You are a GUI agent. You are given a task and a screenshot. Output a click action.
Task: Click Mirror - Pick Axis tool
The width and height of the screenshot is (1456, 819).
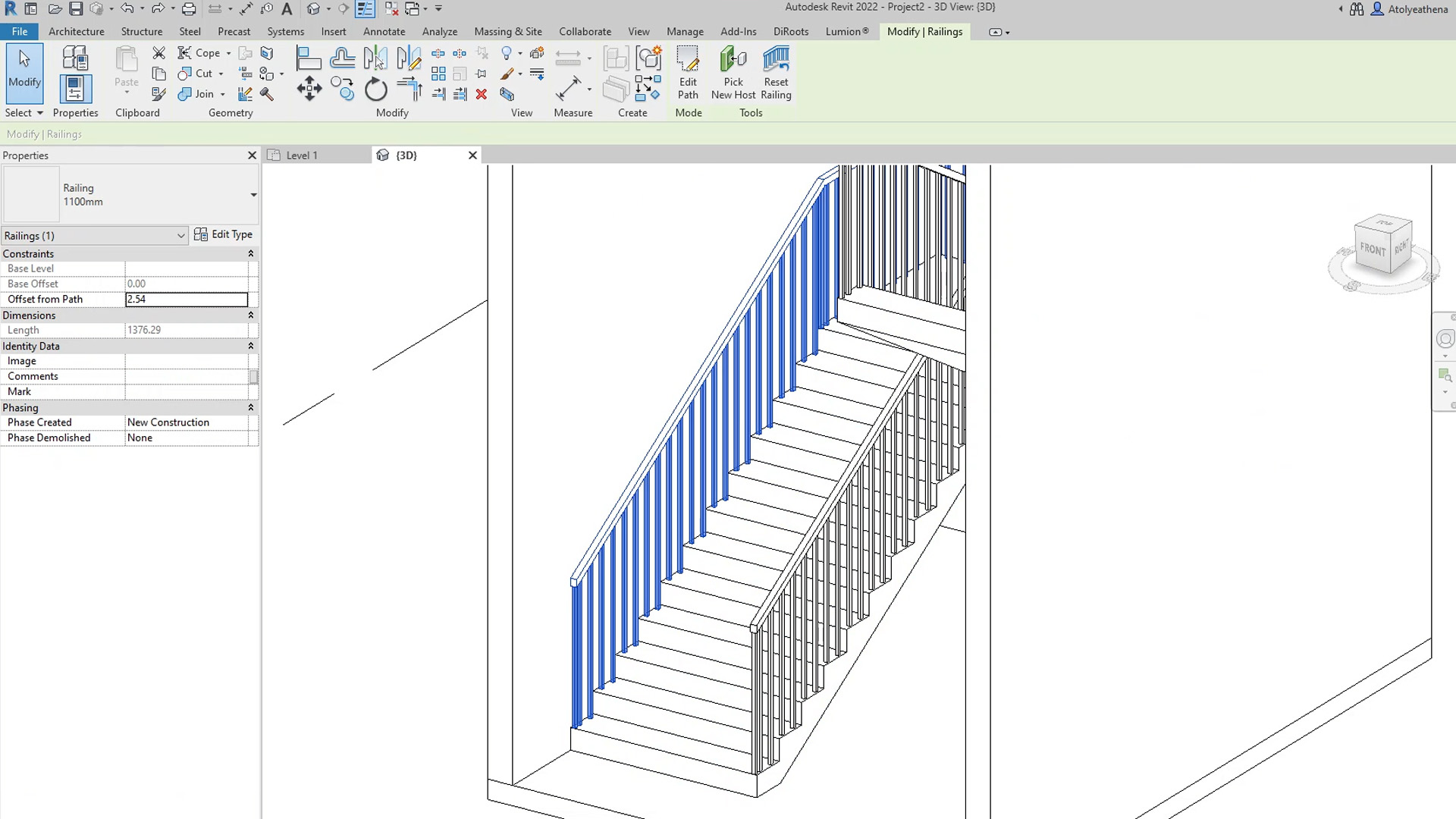pyautogui.click(x=375, y=58)
